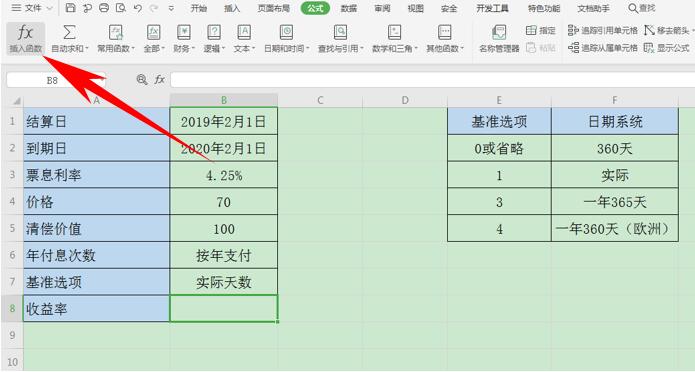This screenshot has width=695, height=372.
Task: Select the Formulas (公式) tab
Action: (x=315, y=8)
